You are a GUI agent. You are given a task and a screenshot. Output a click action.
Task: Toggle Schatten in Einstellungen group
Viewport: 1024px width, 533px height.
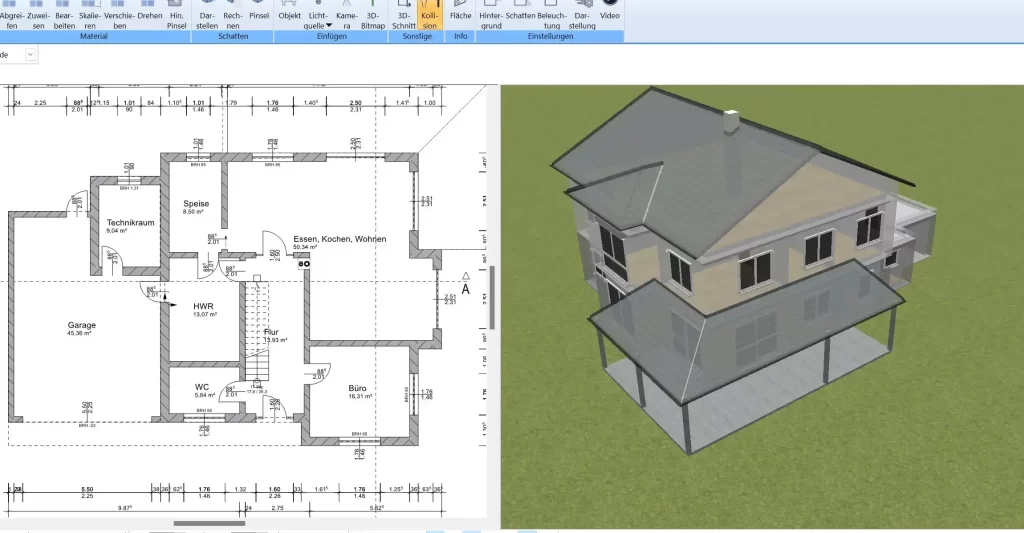point(520,14)
